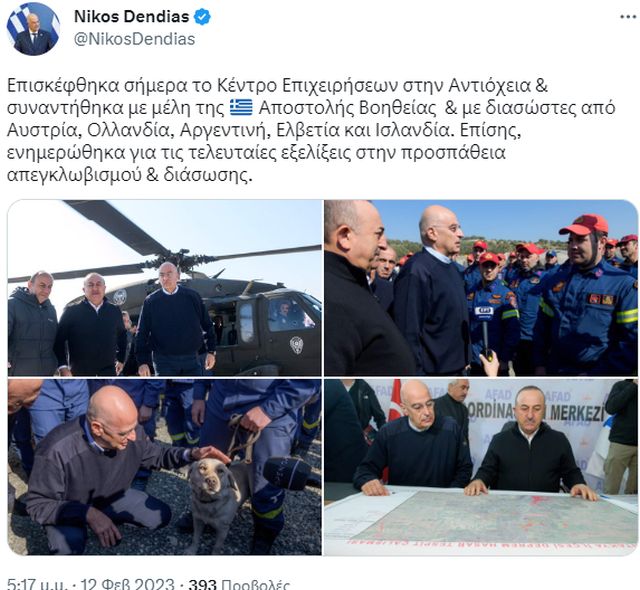Click the Turkish flag in map photo
This screenshot has width=640, height=590.
tap(395, 400)
